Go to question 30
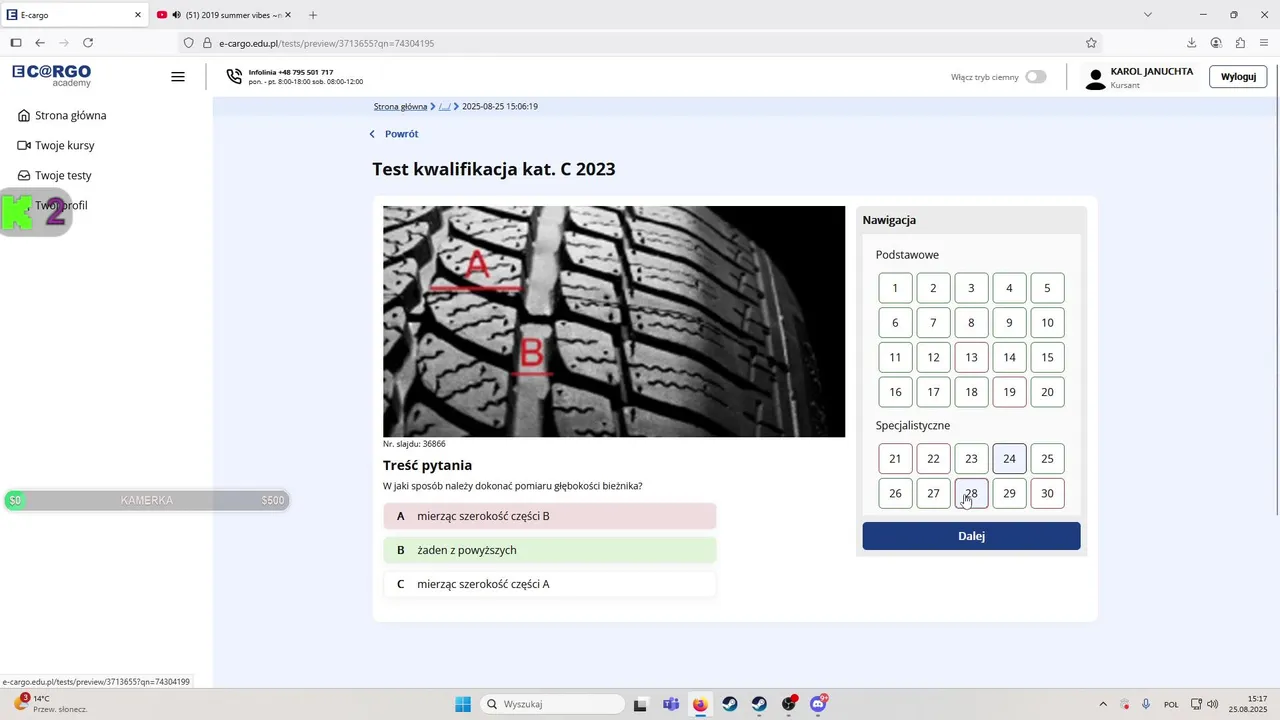Image resolution: width=1280 pixels, height=720 pixels. (x=1047, y=493)
